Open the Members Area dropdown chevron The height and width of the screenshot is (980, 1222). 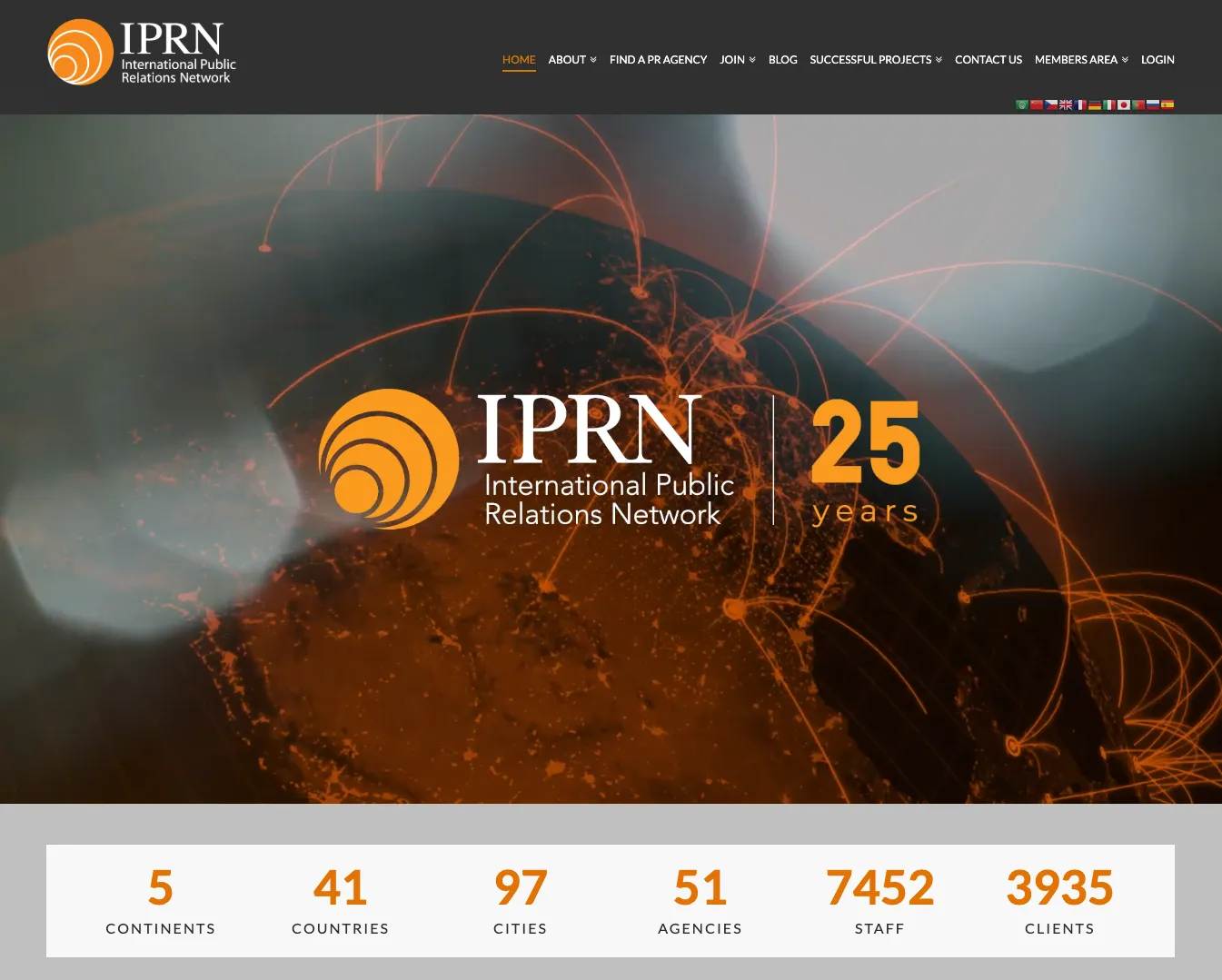1125,60
